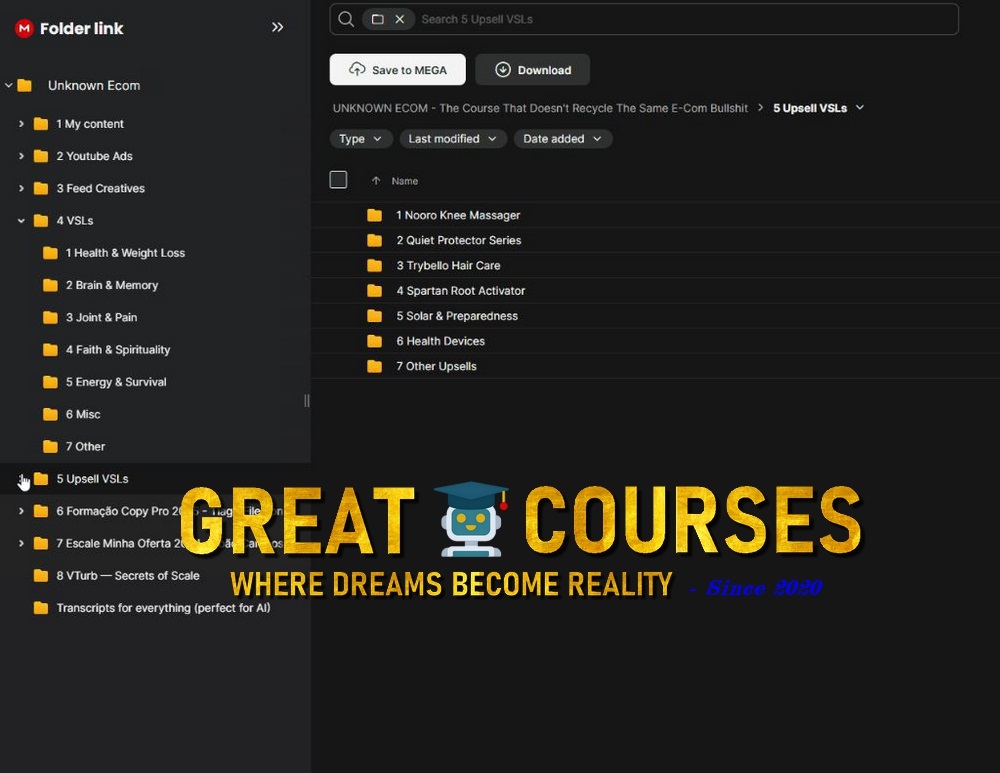1000x773 pixels.
Task: Select 2 Brain & Memory subfolder
Action: pos(112,285)
